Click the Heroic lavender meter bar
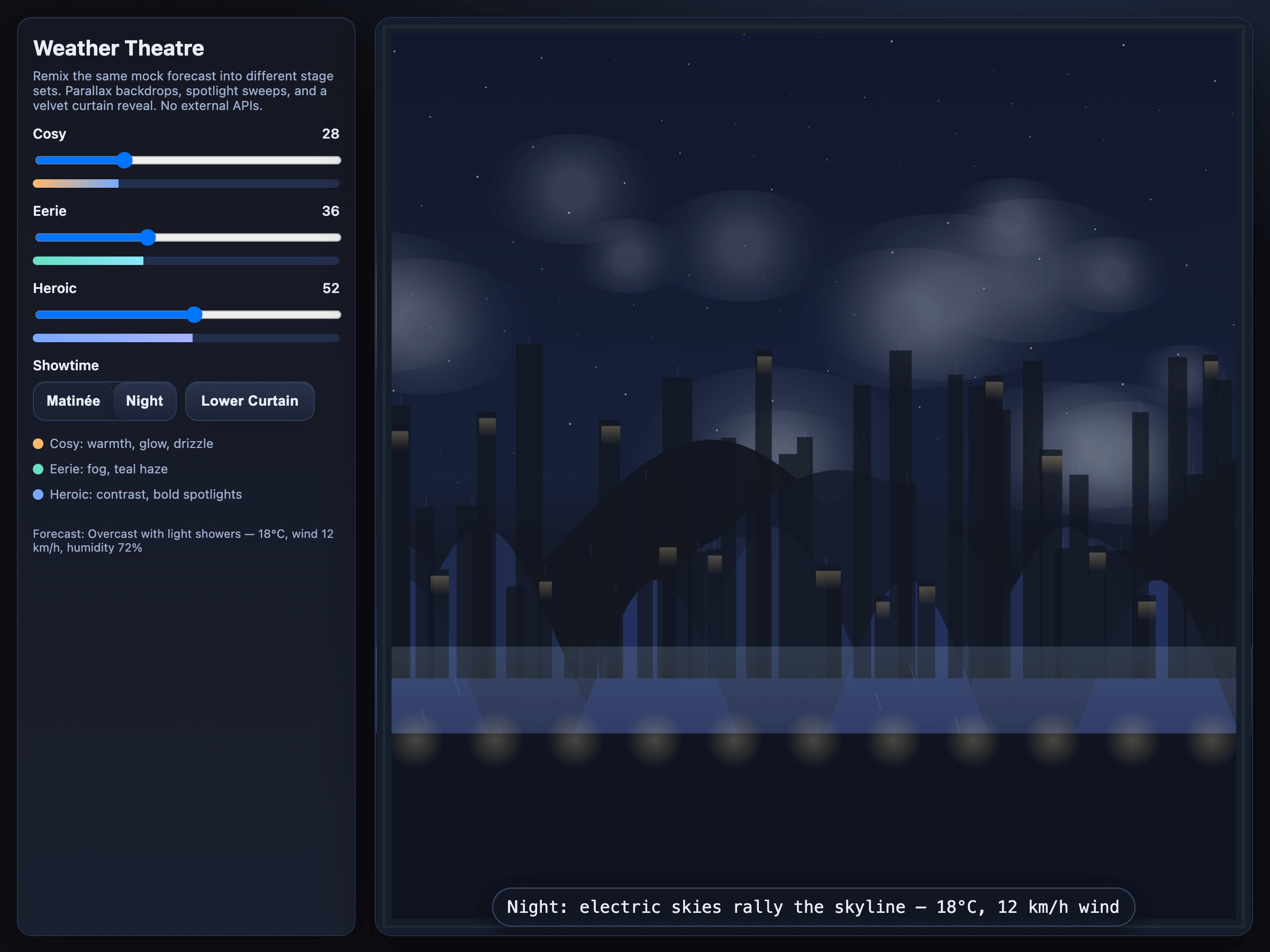Image resolution: width=1270 pixels, height=952 pixels. [x=113, y=338]
